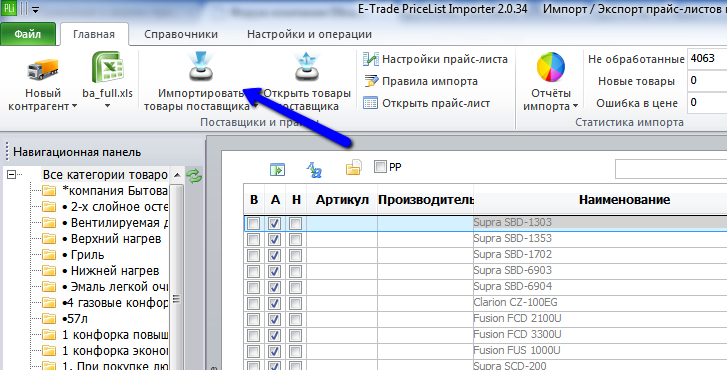This screenshot has width=727, height=370.
Task: Open the quick access toolbar dropdown
Action: pos(35,9)
